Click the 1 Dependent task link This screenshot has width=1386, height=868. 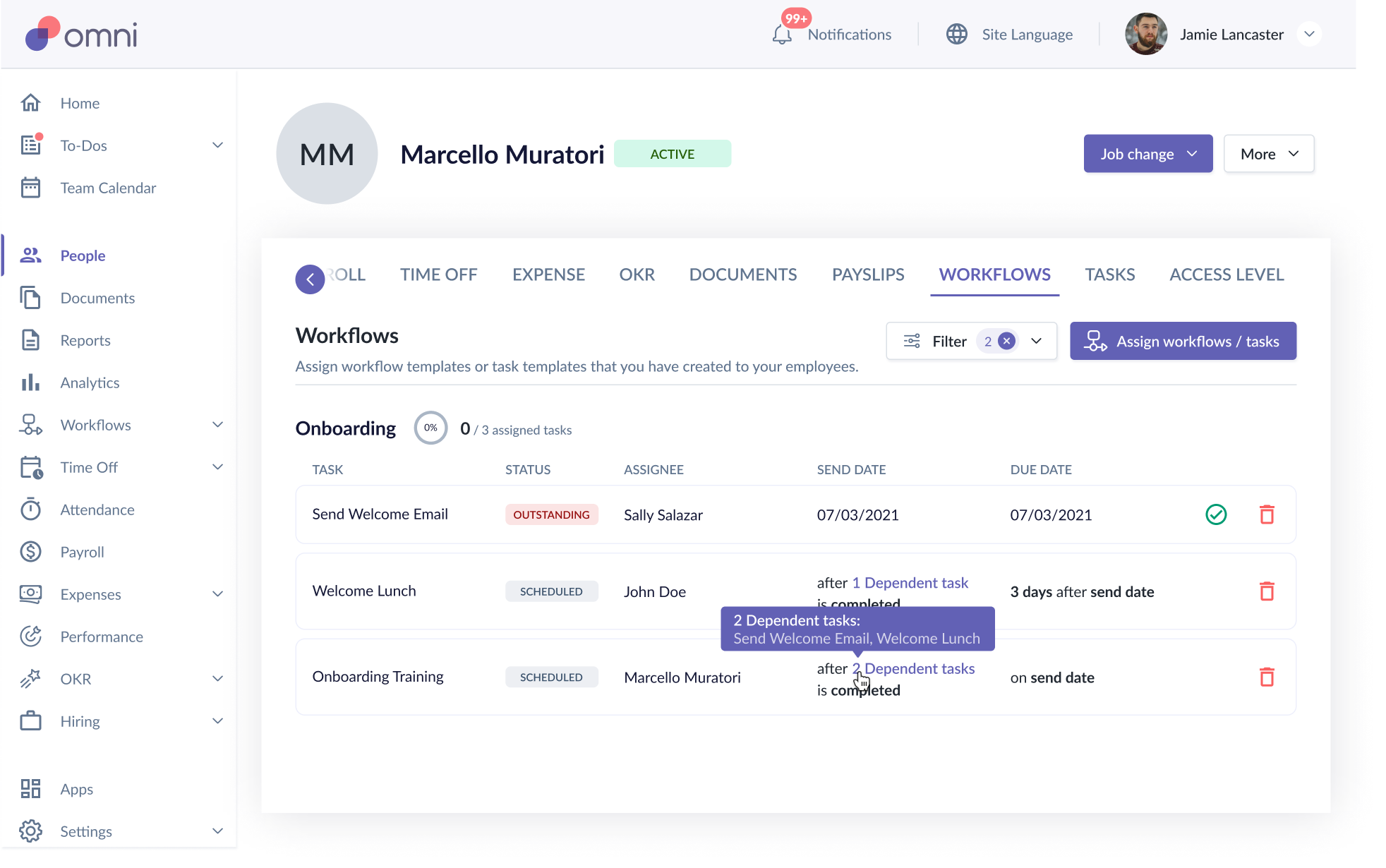[910, 583]
